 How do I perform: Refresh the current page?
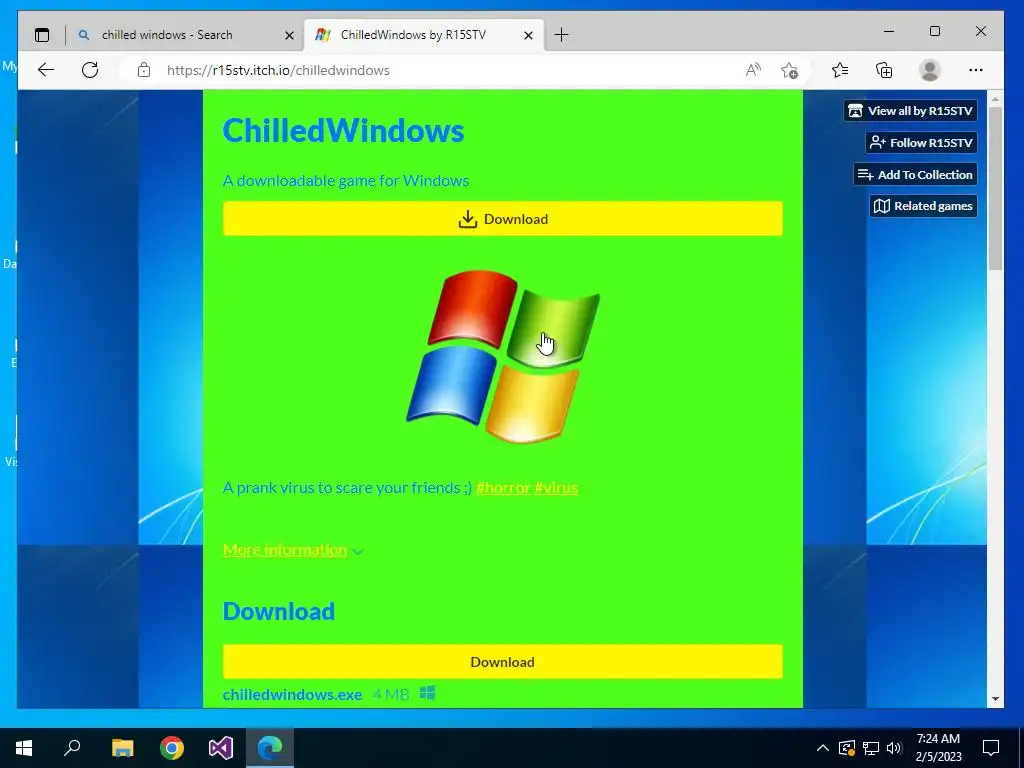click(90, 70)
